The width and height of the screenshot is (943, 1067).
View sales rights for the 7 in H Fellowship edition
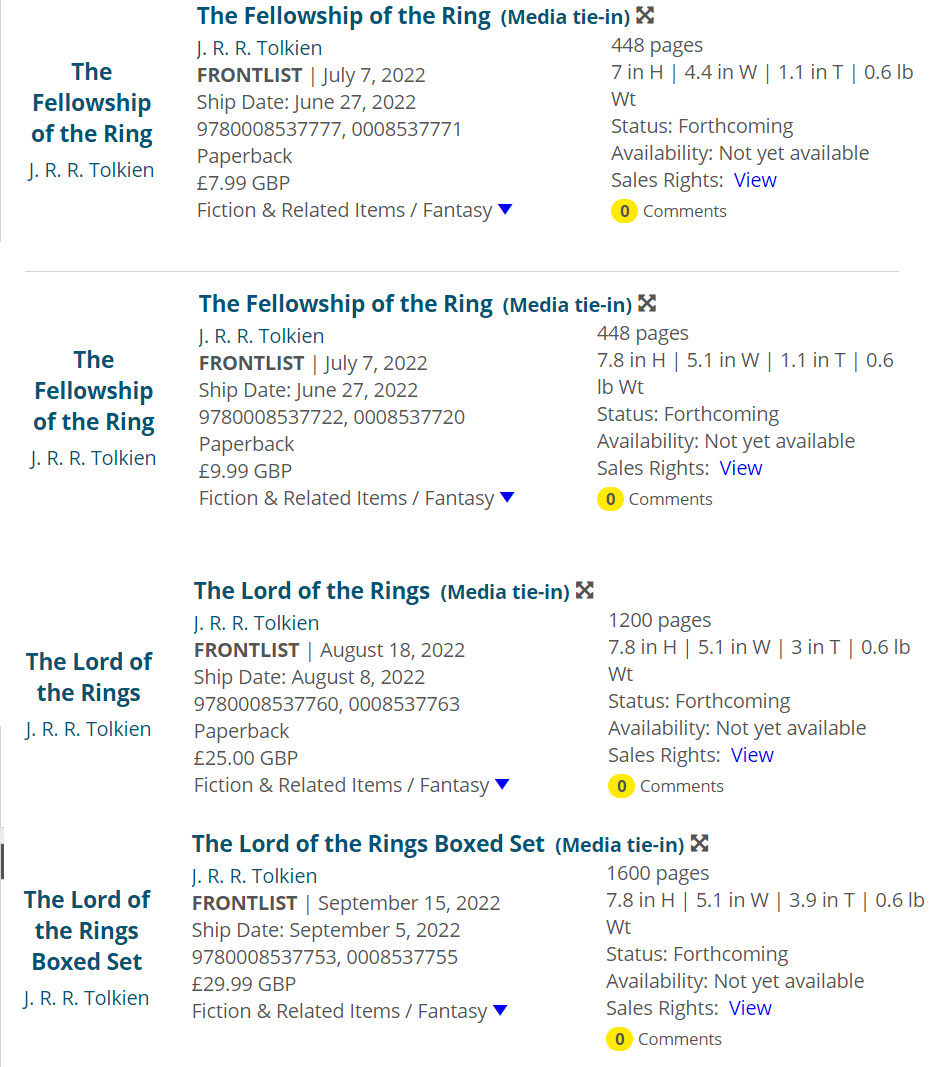click(x=755, y=180)
